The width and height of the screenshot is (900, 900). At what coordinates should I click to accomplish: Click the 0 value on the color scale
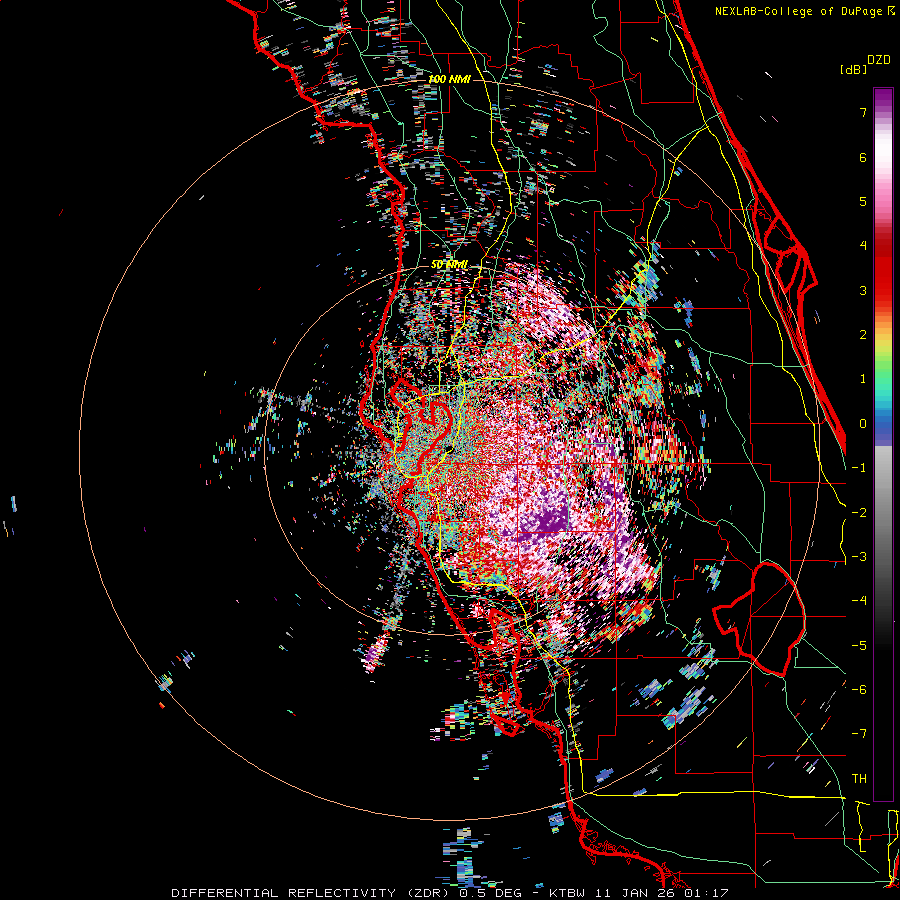[863, 424]
